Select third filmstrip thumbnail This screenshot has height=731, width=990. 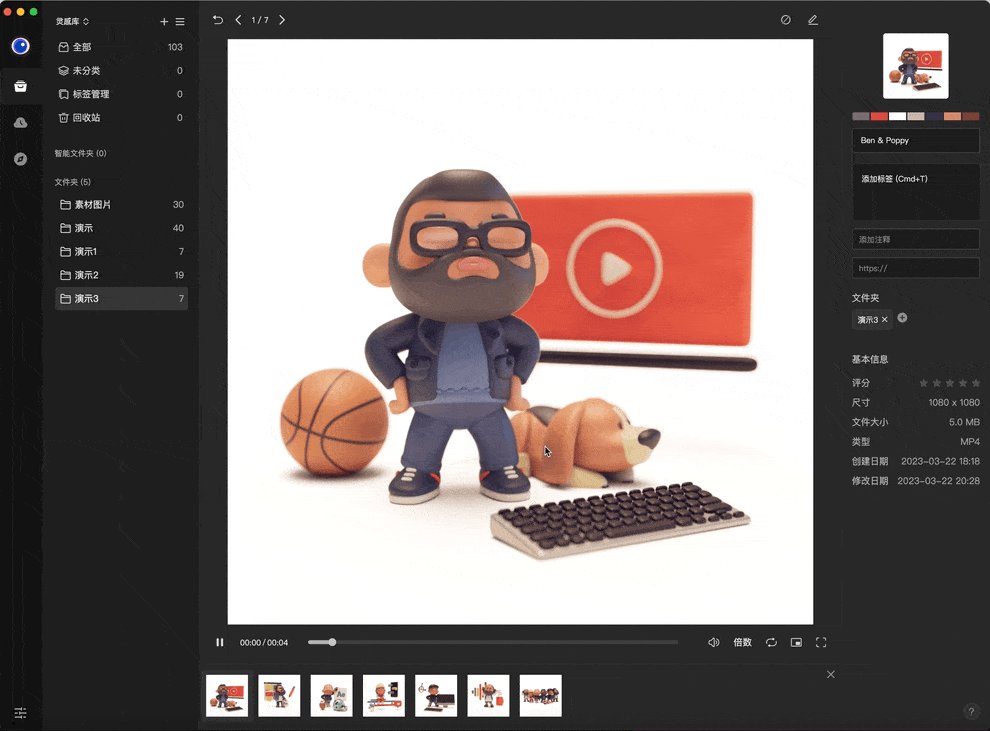pyautogui.click(x=331, y=696)
